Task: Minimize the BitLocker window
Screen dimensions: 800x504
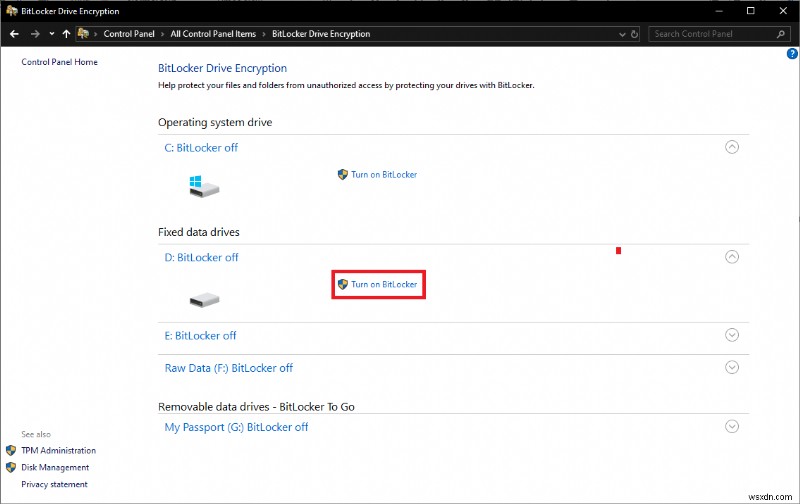Action: coord(719,11)
